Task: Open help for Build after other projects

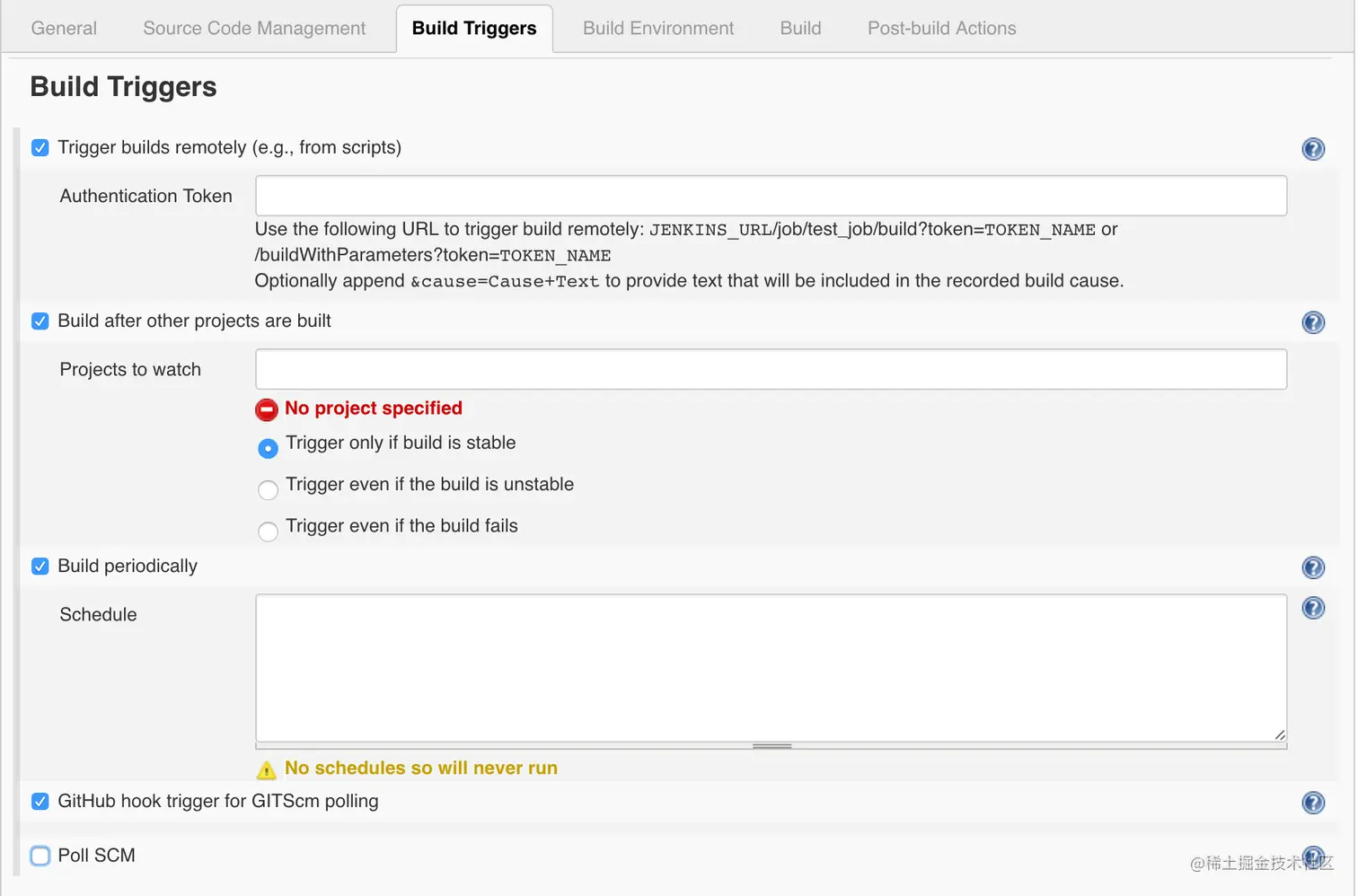Action: point(1312,322)
